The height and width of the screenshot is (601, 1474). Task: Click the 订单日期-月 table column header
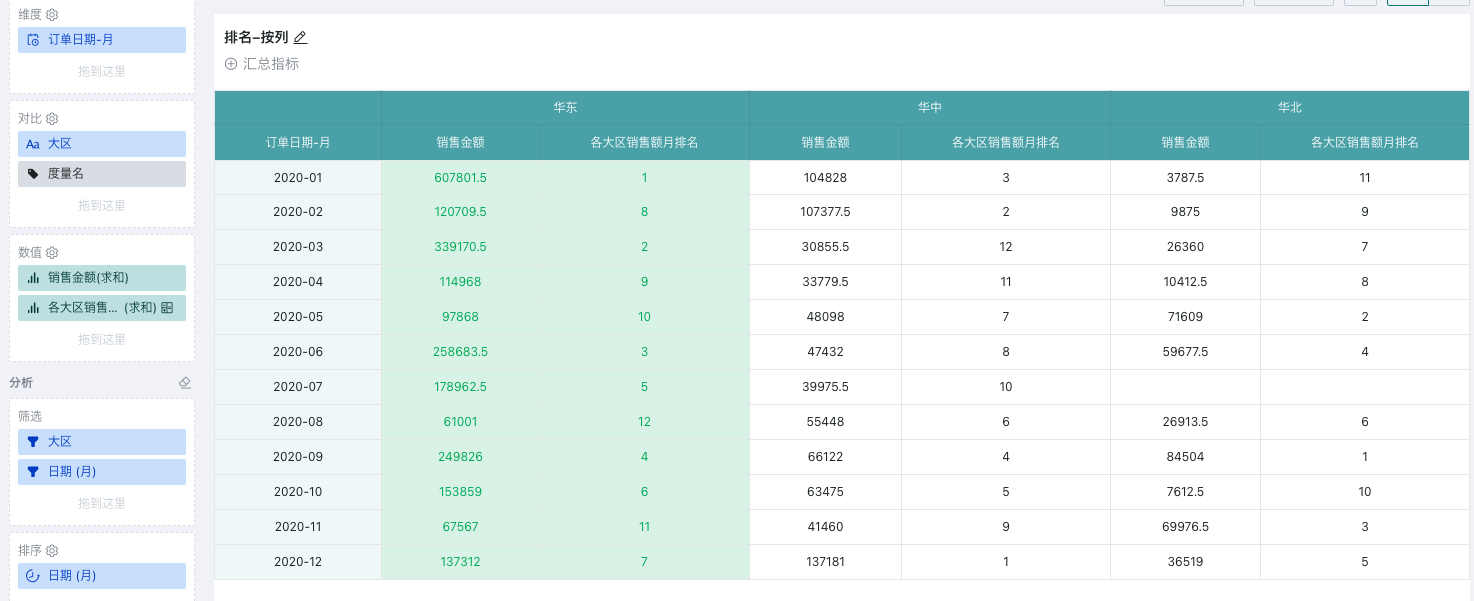[298, 142]
